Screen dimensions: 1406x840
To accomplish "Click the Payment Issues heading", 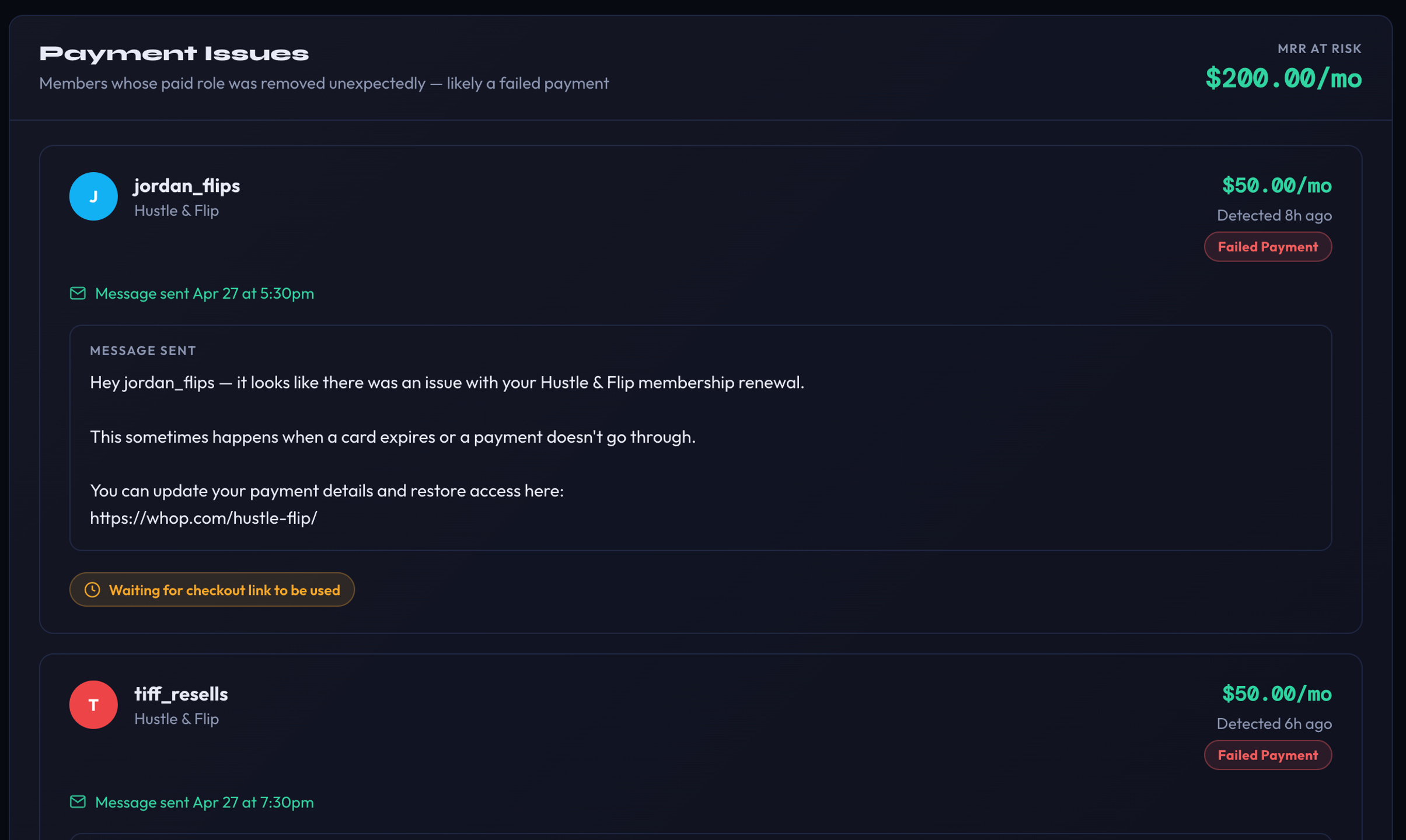I will (174, 54).
